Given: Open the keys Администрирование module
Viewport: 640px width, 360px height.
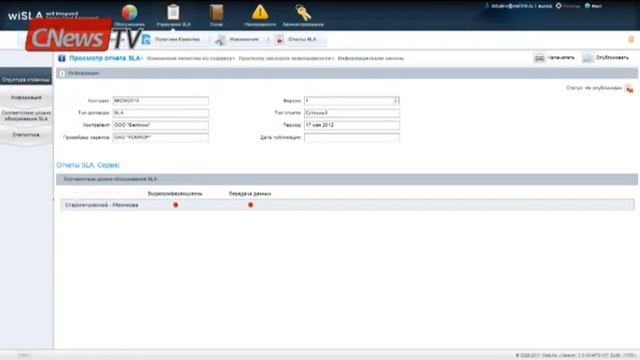Looking at the screenshot, I should (x=303, y=13).
